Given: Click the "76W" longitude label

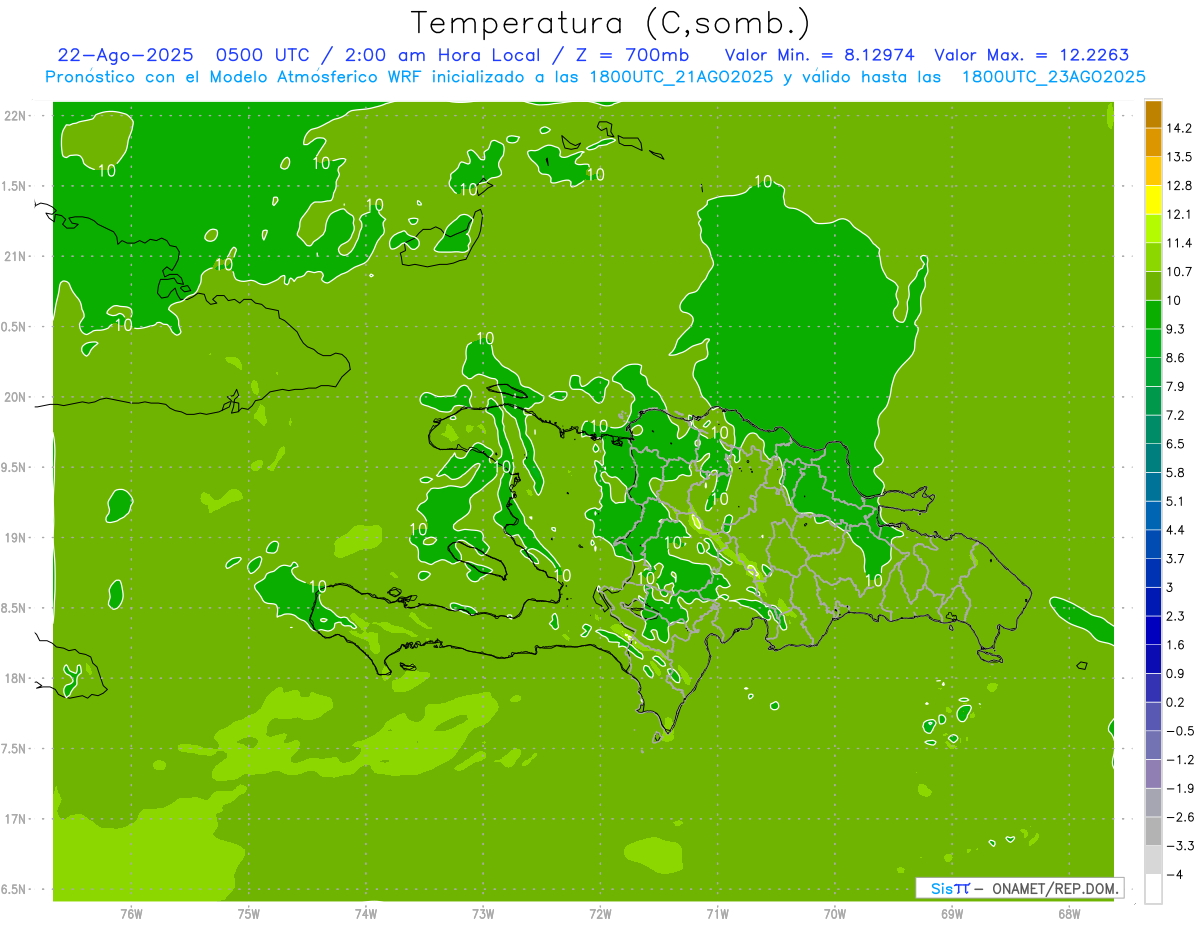Looking at the screenshot, I should pos(131,913).
